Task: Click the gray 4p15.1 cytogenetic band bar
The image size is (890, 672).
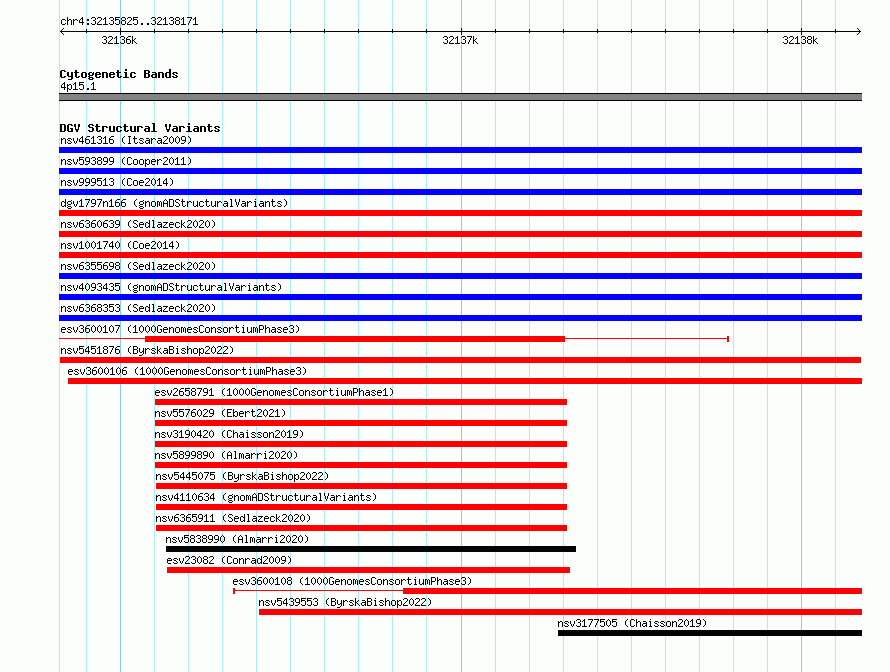Action: click(x=460, y=97)
